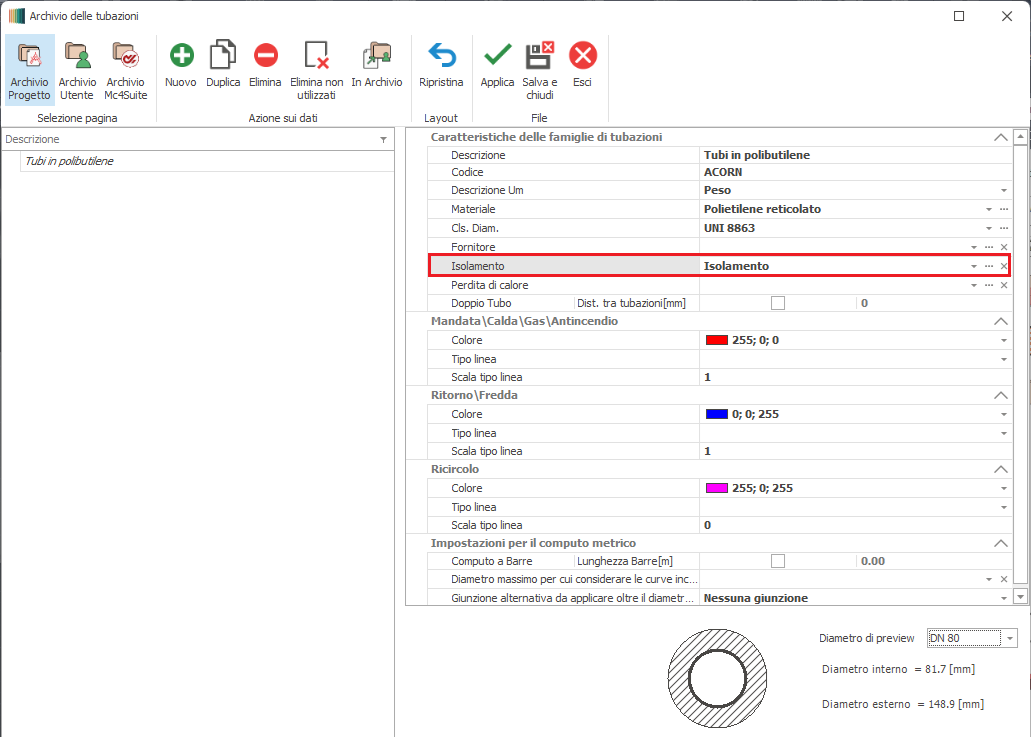
Task: Click the In Archivio icon
Action: click(377, 56)
